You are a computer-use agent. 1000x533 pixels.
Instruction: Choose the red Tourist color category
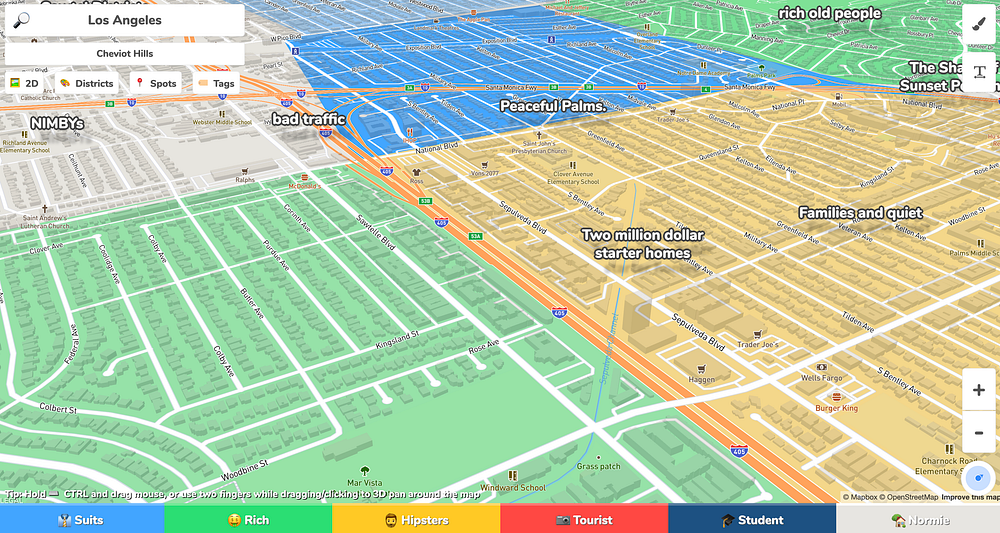coord(584,520)
